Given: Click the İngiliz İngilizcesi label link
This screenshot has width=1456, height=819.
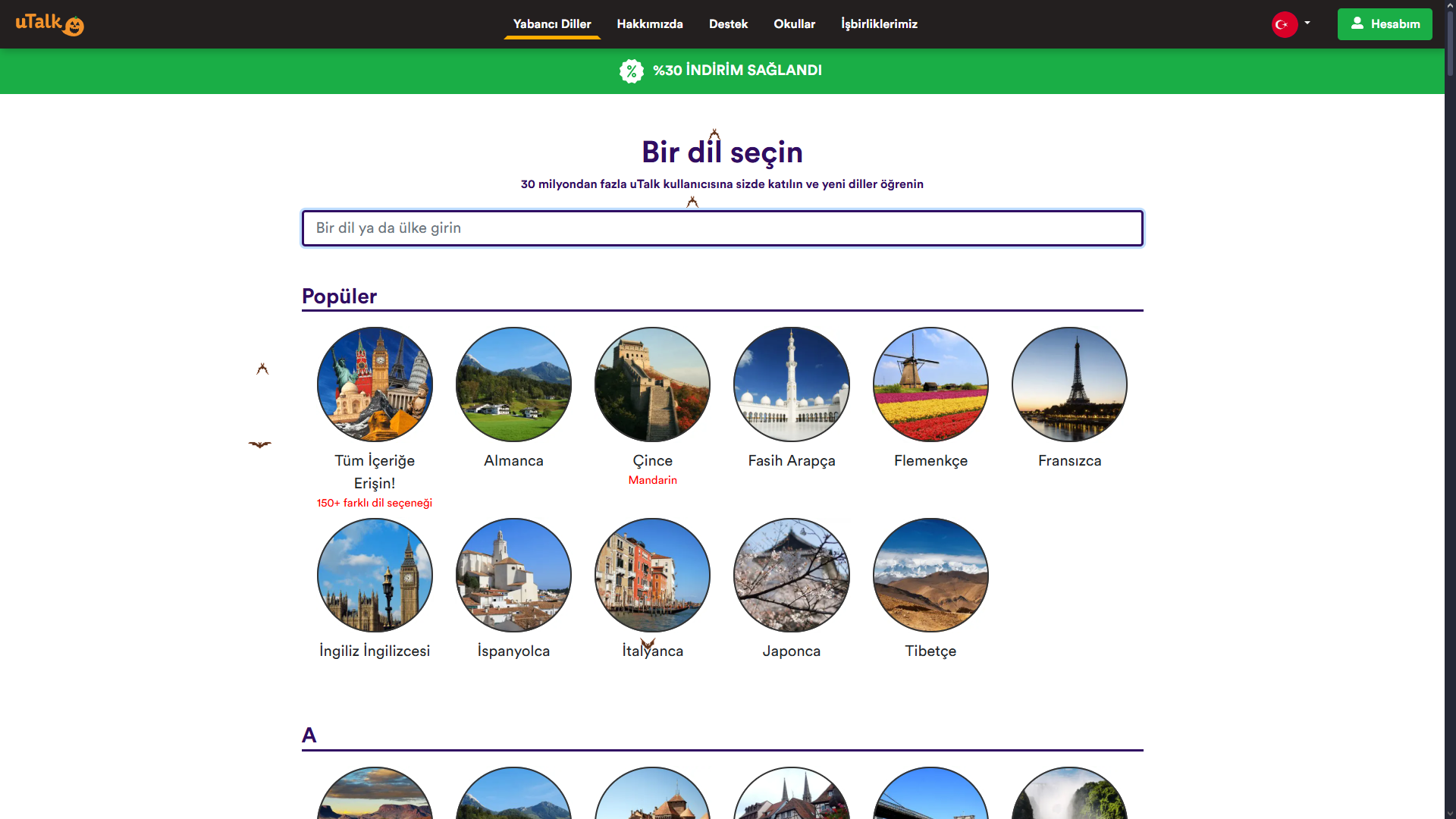Looking at the screenshot, I should tap(375, 651).
